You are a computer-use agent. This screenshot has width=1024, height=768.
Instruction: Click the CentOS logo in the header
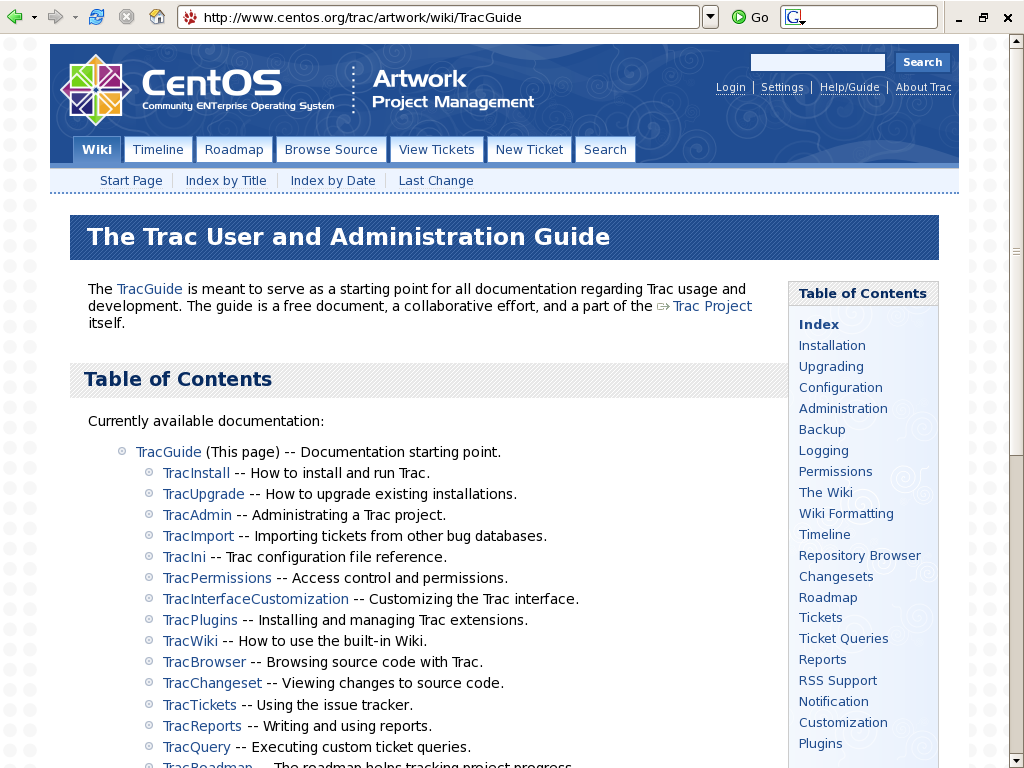pyautogui.click(x=96, y=89)
